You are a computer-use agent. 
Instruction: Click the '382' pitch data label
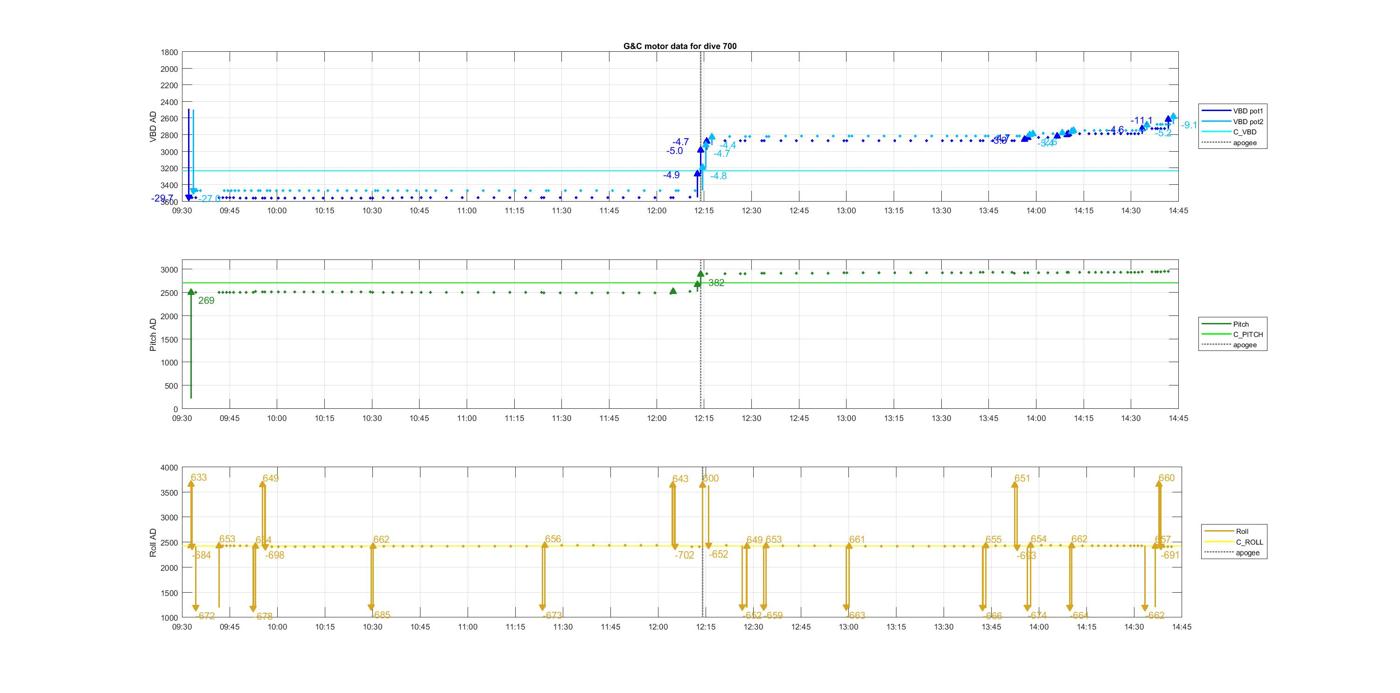(x=716, y=283)
